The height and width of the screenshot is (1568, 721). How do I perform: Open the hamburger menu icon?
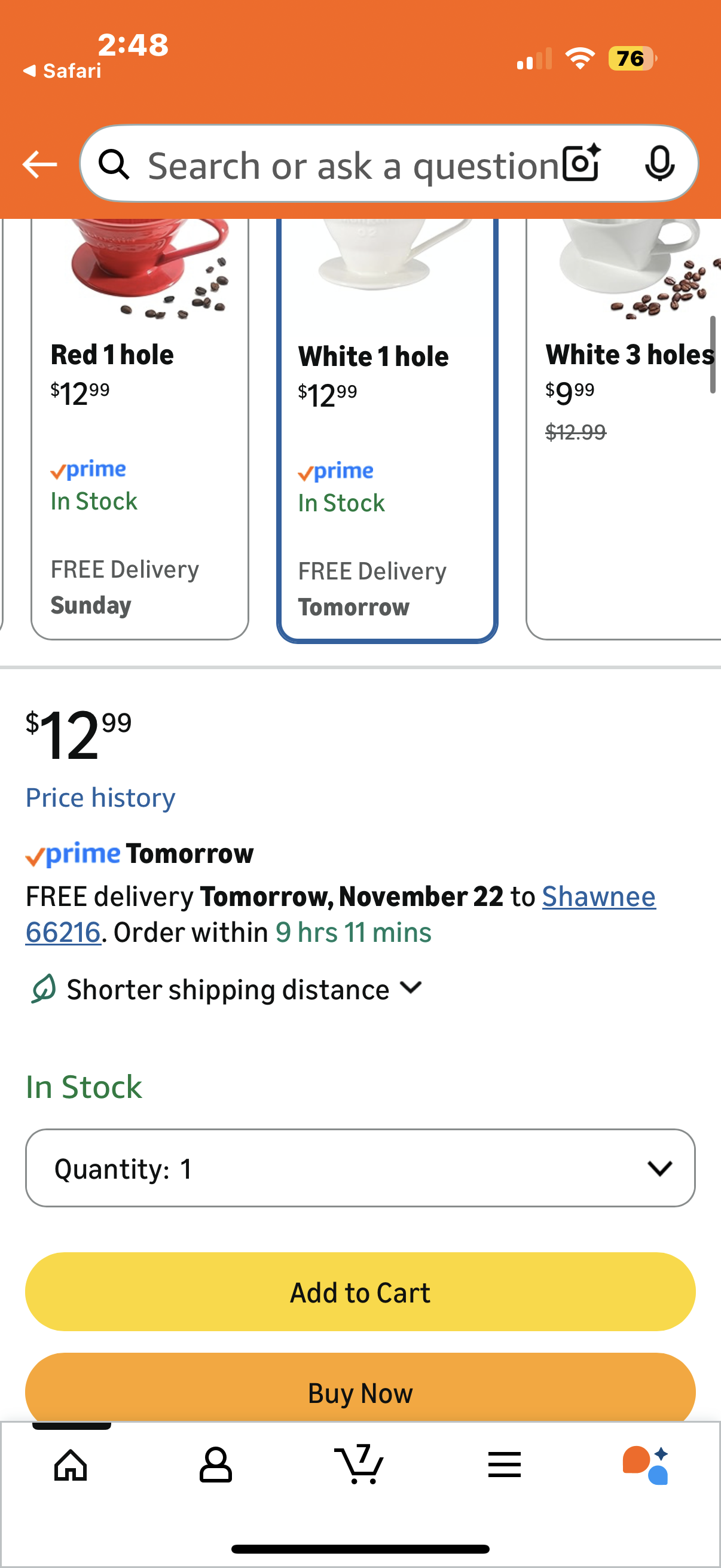tap(505, 1464)
